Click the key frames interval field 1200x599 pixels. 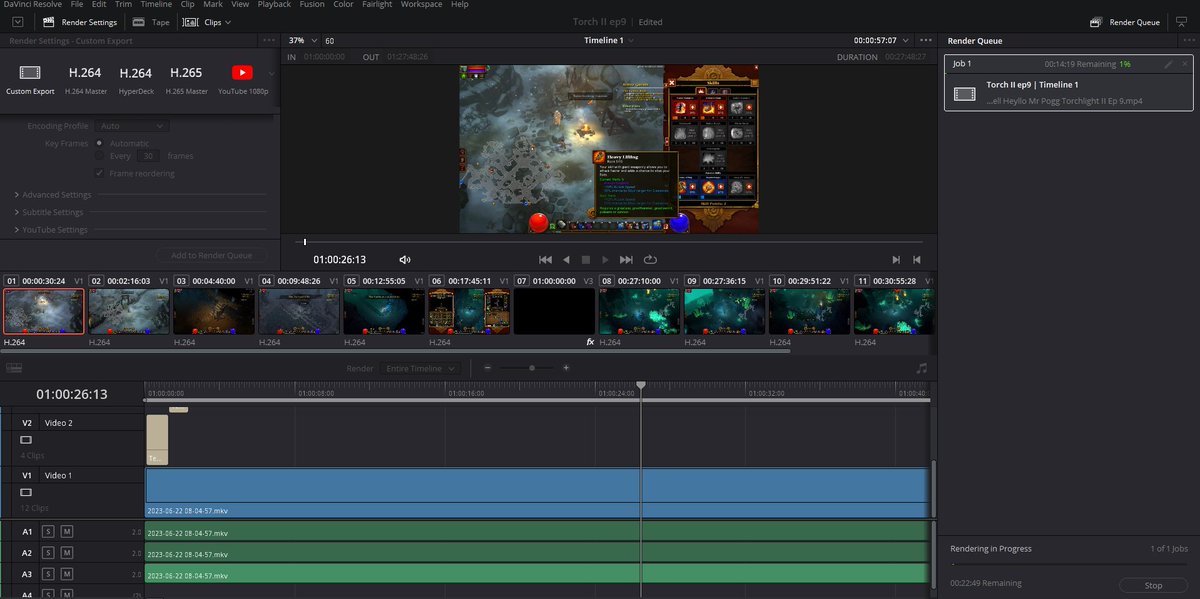pos(148,156)
